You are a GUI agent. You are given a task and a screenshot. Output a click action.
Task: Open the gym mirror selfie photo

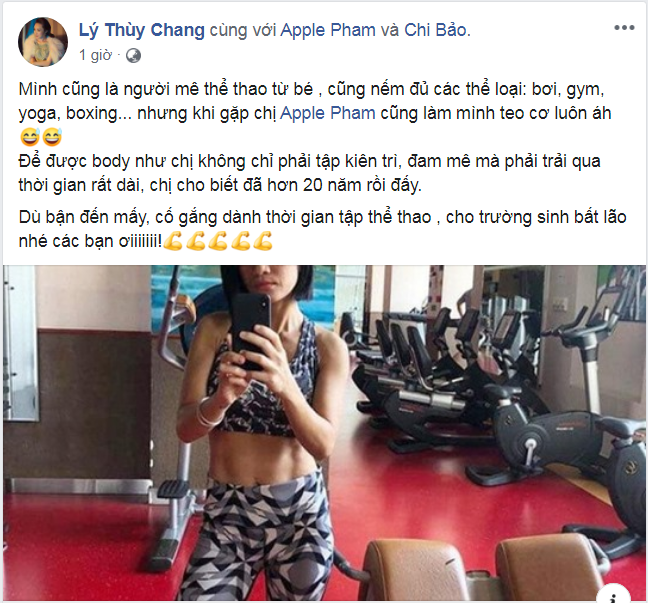point(324,433)
